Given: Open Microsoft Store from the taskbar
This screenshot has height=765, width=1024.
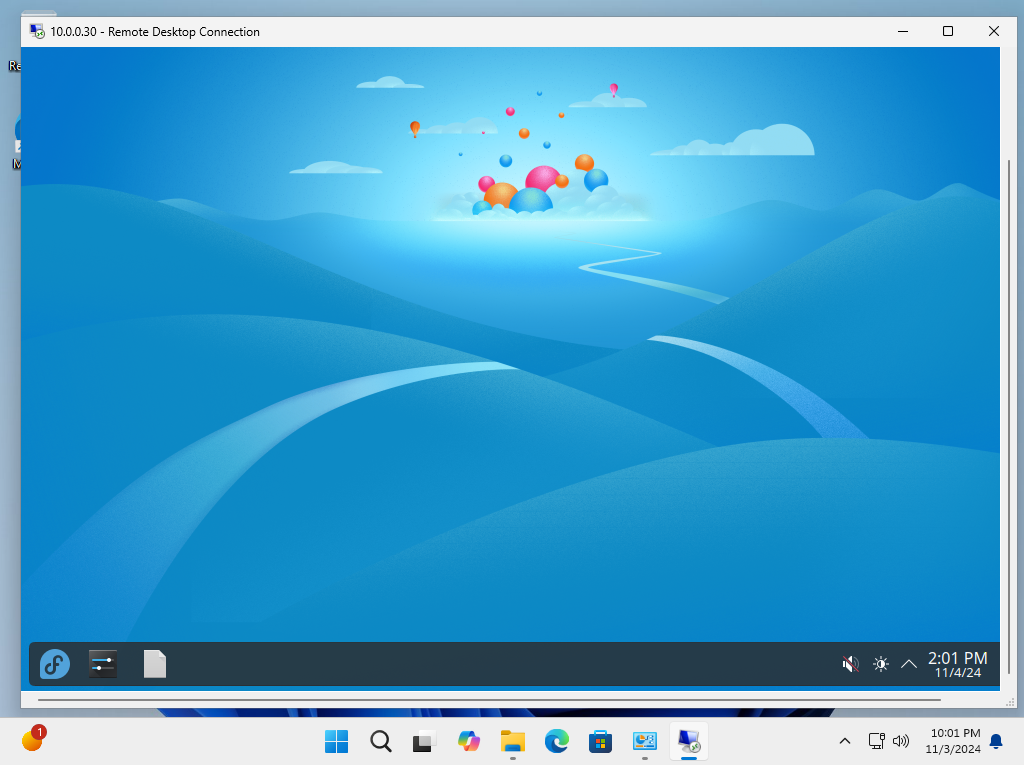Looking at the screenshot, I should click(x=600, y=741).
